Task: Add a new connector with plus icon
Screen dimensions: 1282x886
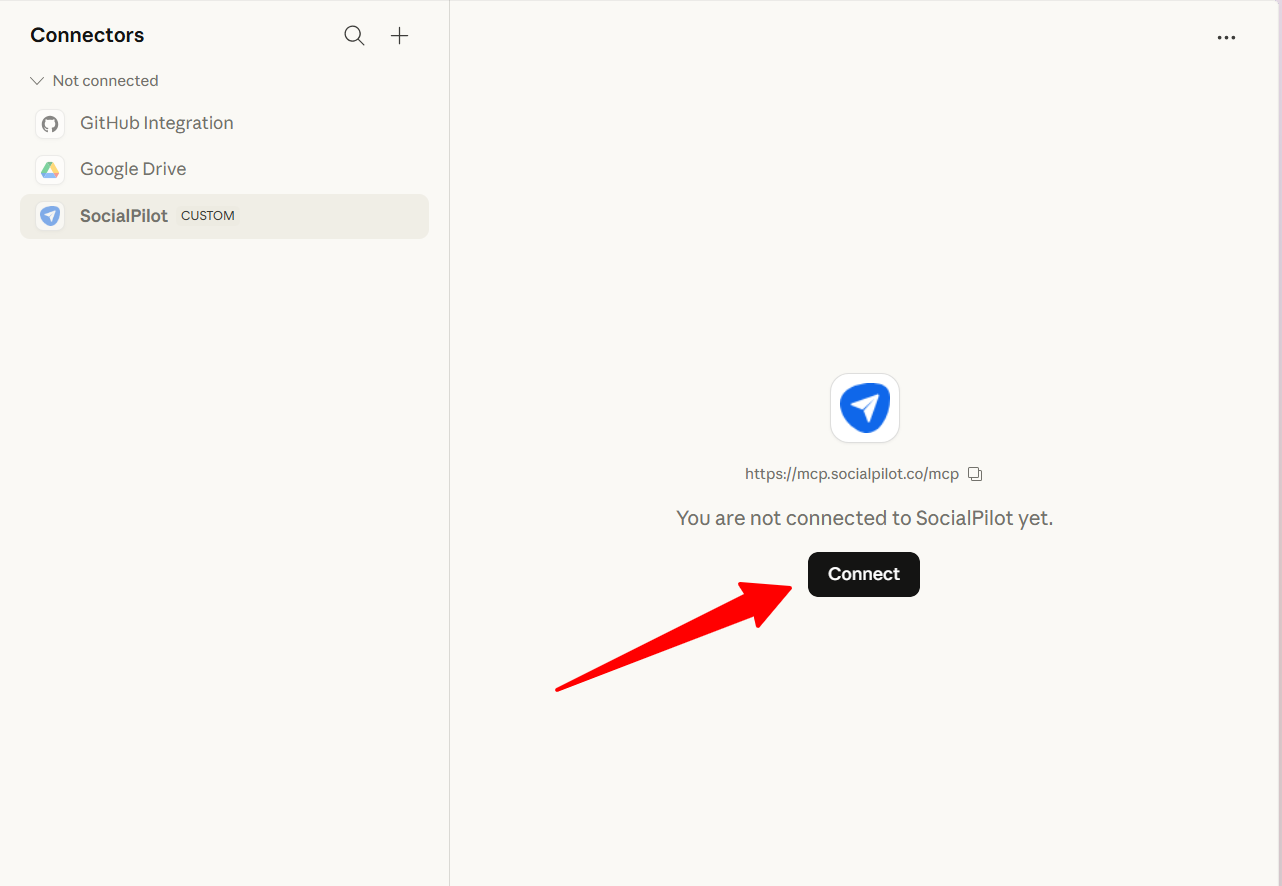Action: click(399, 36)
